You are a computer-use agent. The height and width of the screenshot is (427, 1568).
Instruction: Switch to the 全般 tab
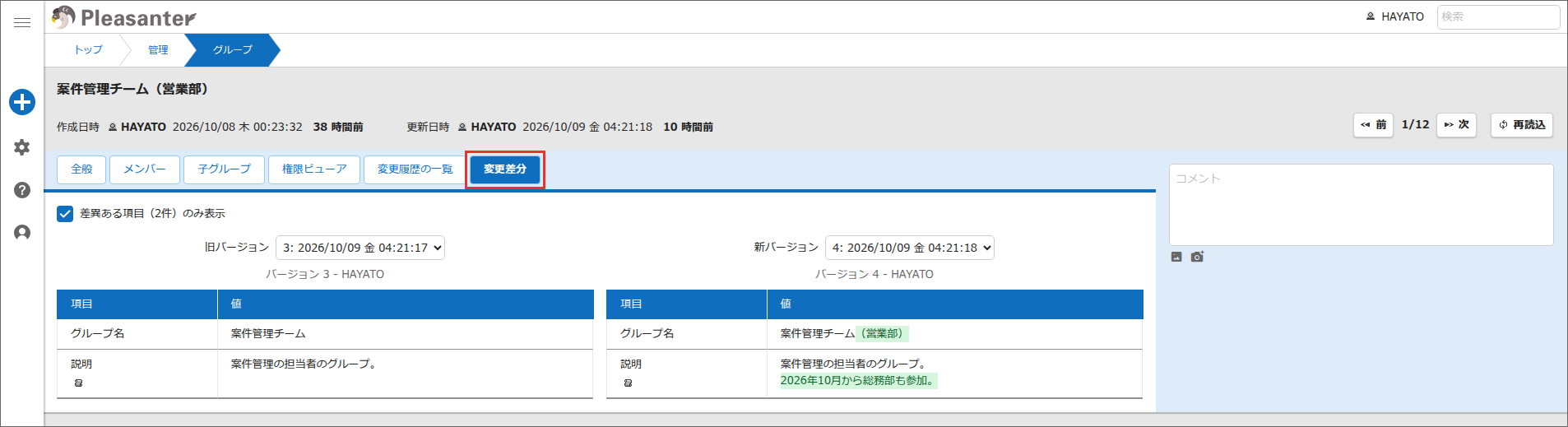click(81, 169)
